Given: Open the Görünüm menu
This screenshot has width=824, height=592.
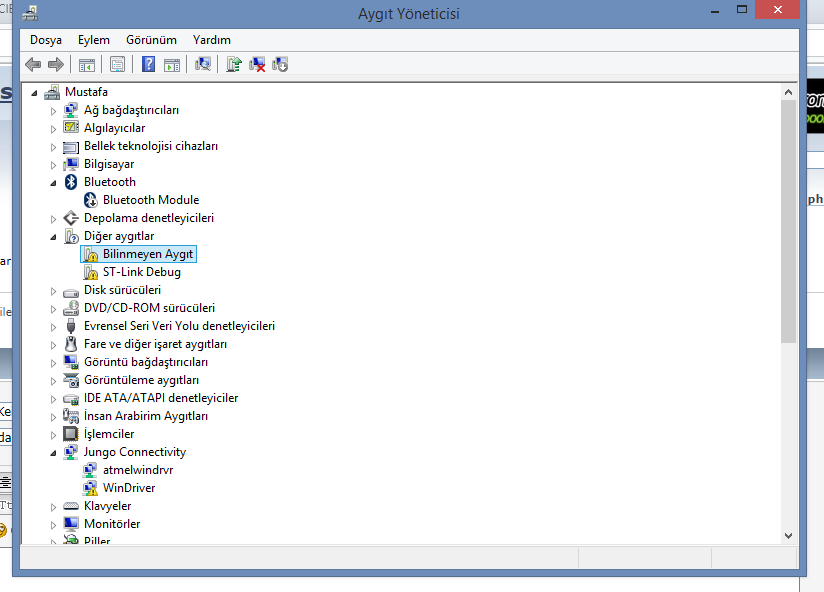Looking at the screenshot, I should [x=151, y=40].
